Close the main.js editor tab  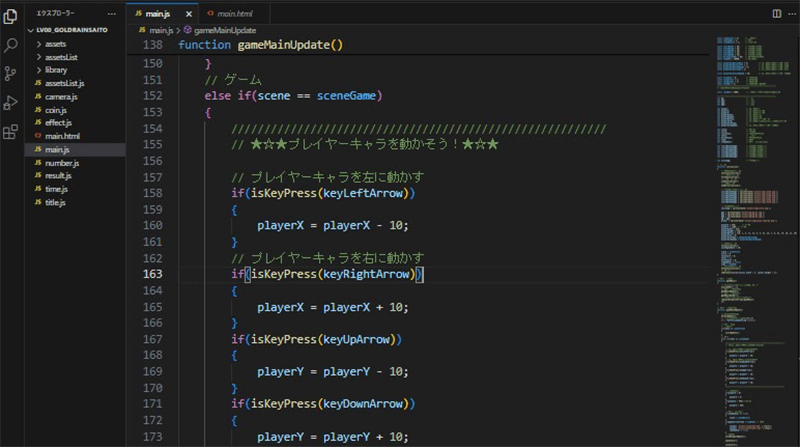click(189, 15)
